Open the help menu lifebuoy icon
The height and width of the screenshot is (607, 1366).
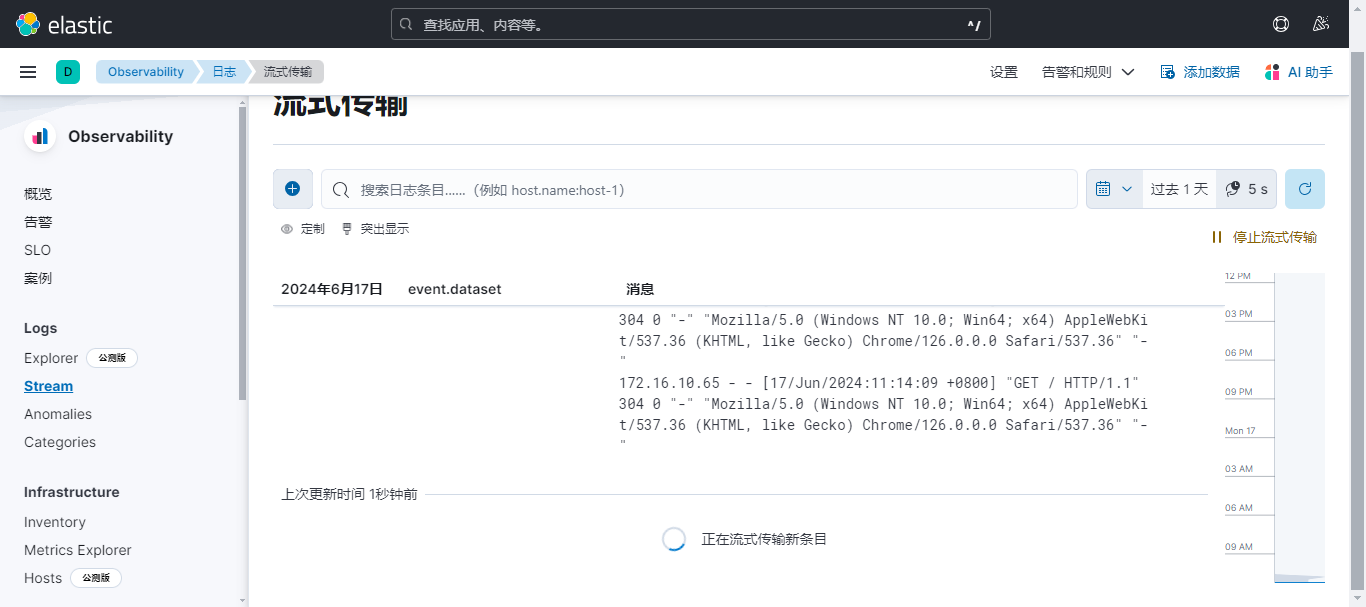pos(1281,24)
